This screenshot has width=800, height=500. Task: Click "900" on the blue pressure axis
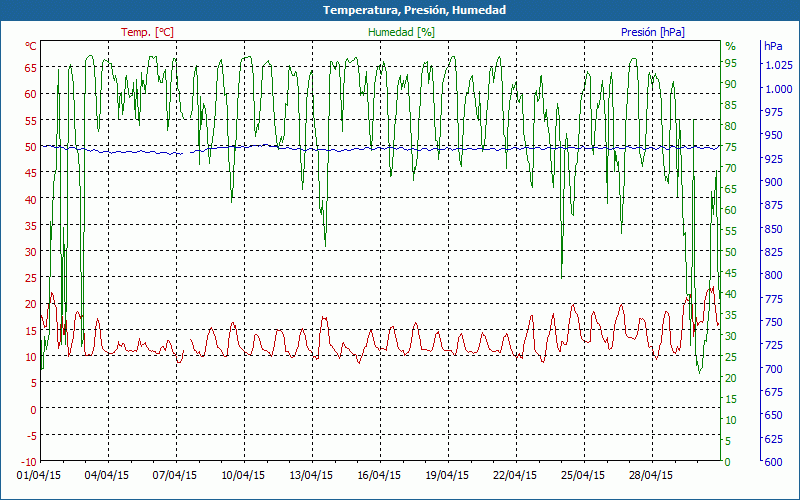(x=773, y=182)
